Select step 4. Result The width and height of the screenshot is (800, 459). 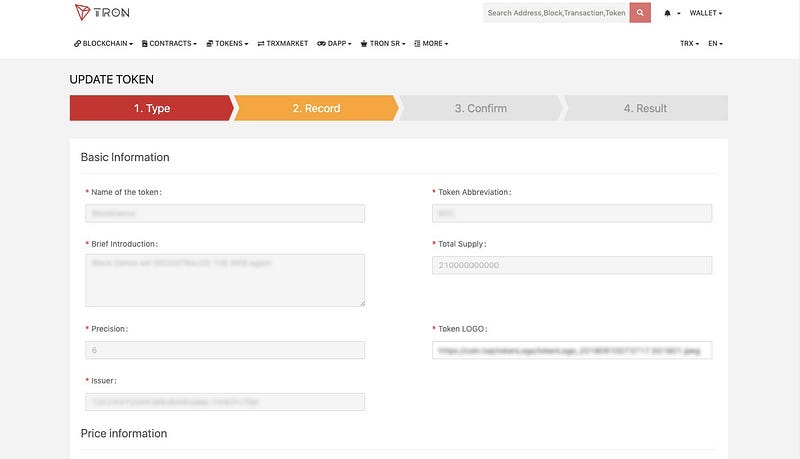tap(645, 108)
